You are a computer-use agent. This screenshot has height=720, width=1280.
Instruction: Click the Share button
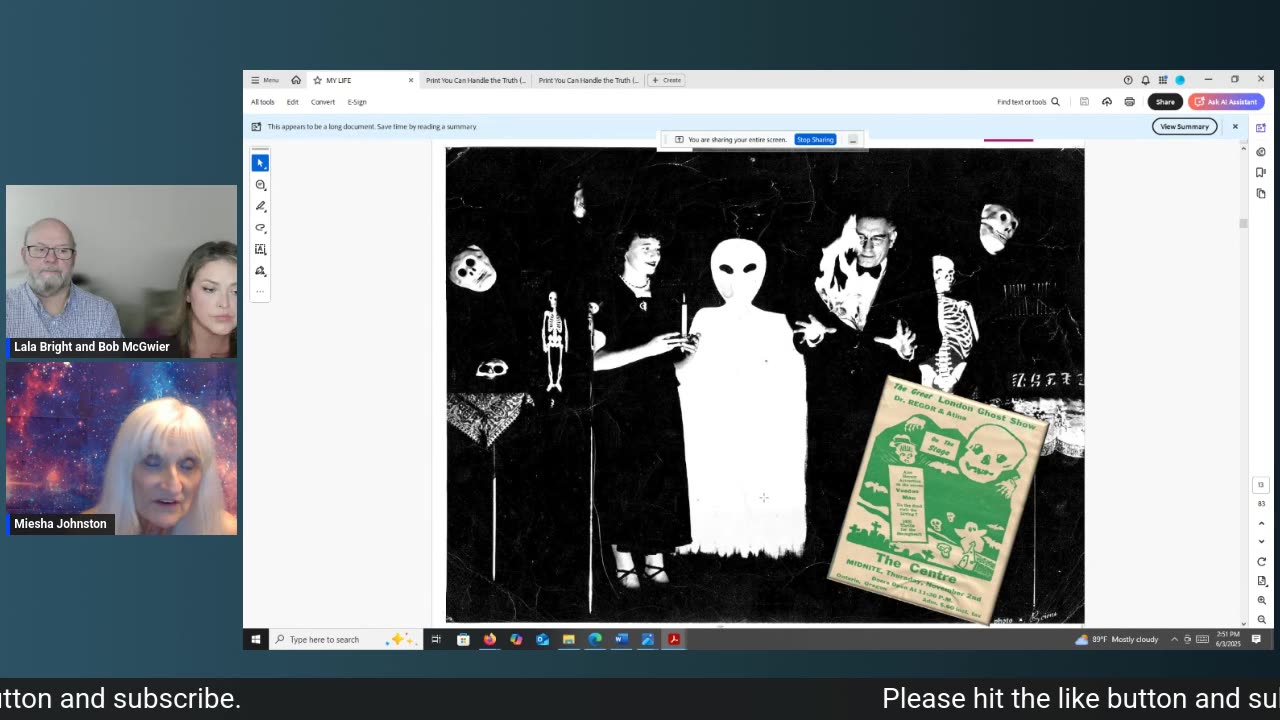click(x=1165, y=102)
